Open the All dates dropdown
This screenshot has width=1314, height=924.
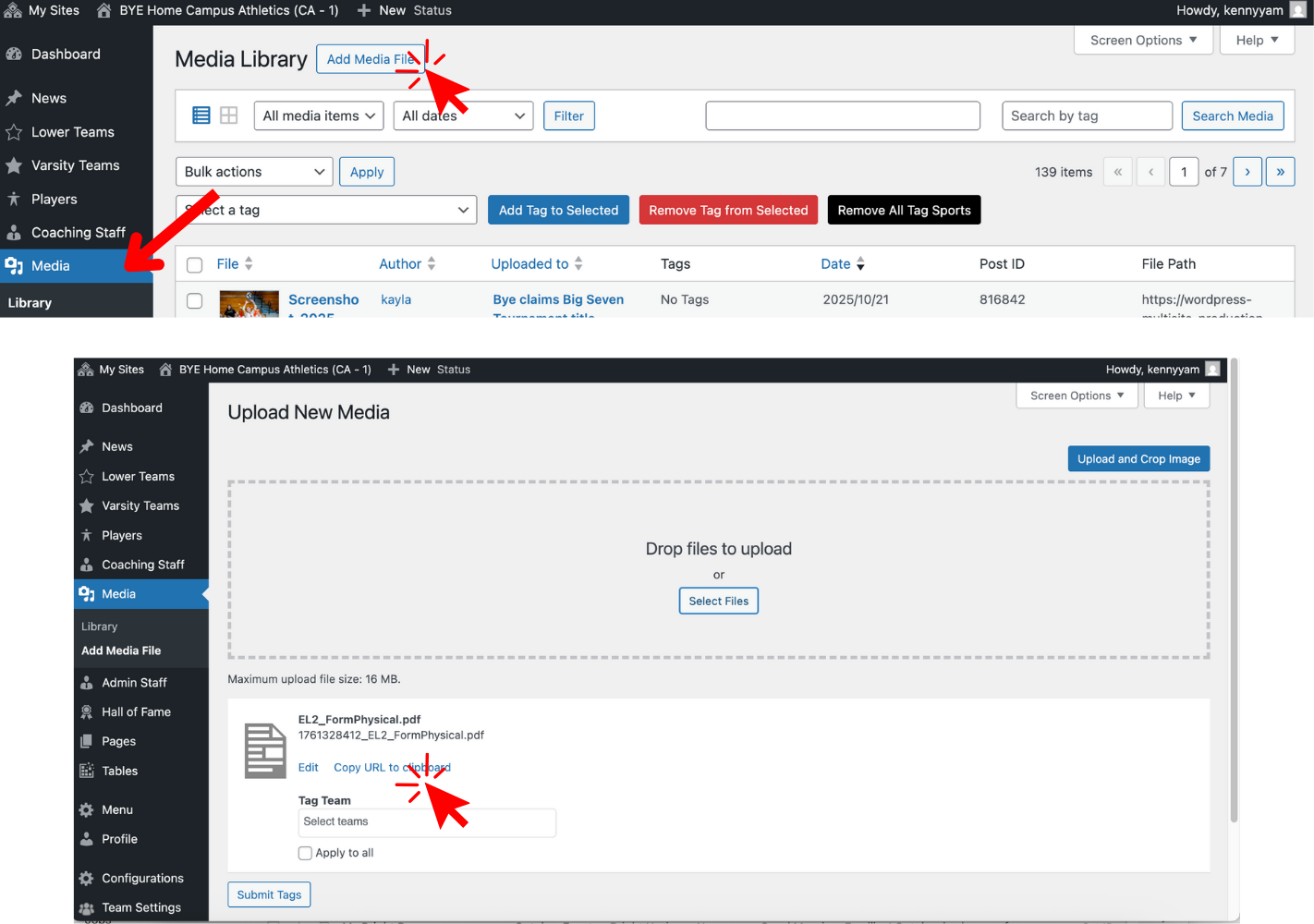[x=463, y=115]
